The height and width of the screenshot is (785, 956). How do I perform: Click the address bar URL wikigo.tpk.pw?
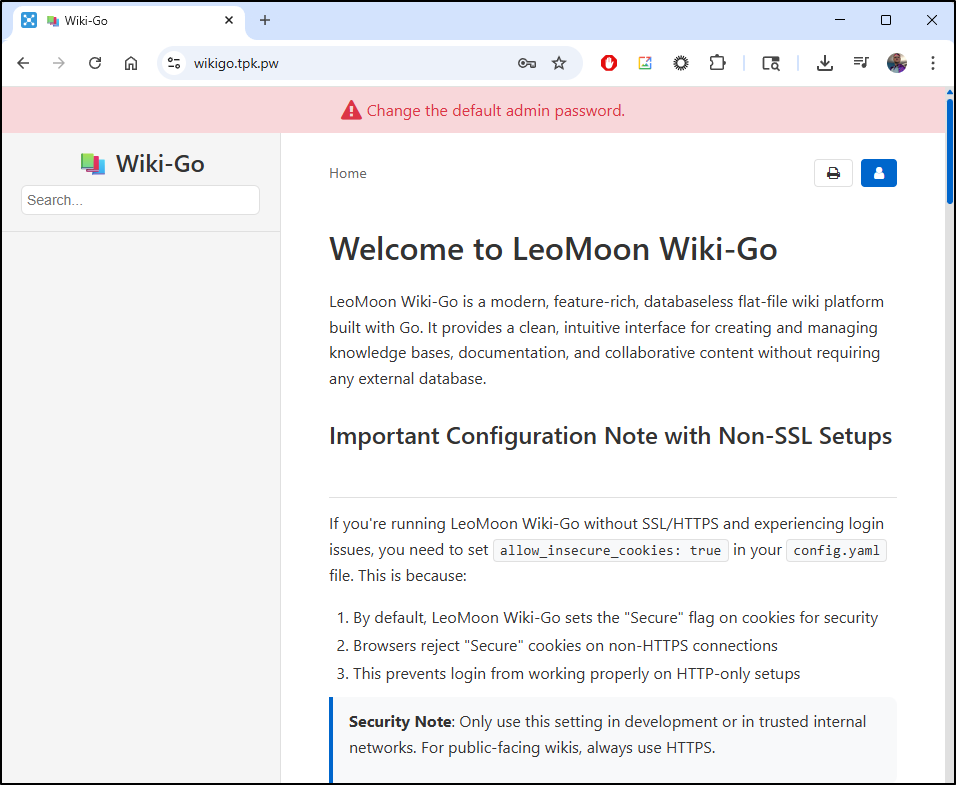[237, 63]
